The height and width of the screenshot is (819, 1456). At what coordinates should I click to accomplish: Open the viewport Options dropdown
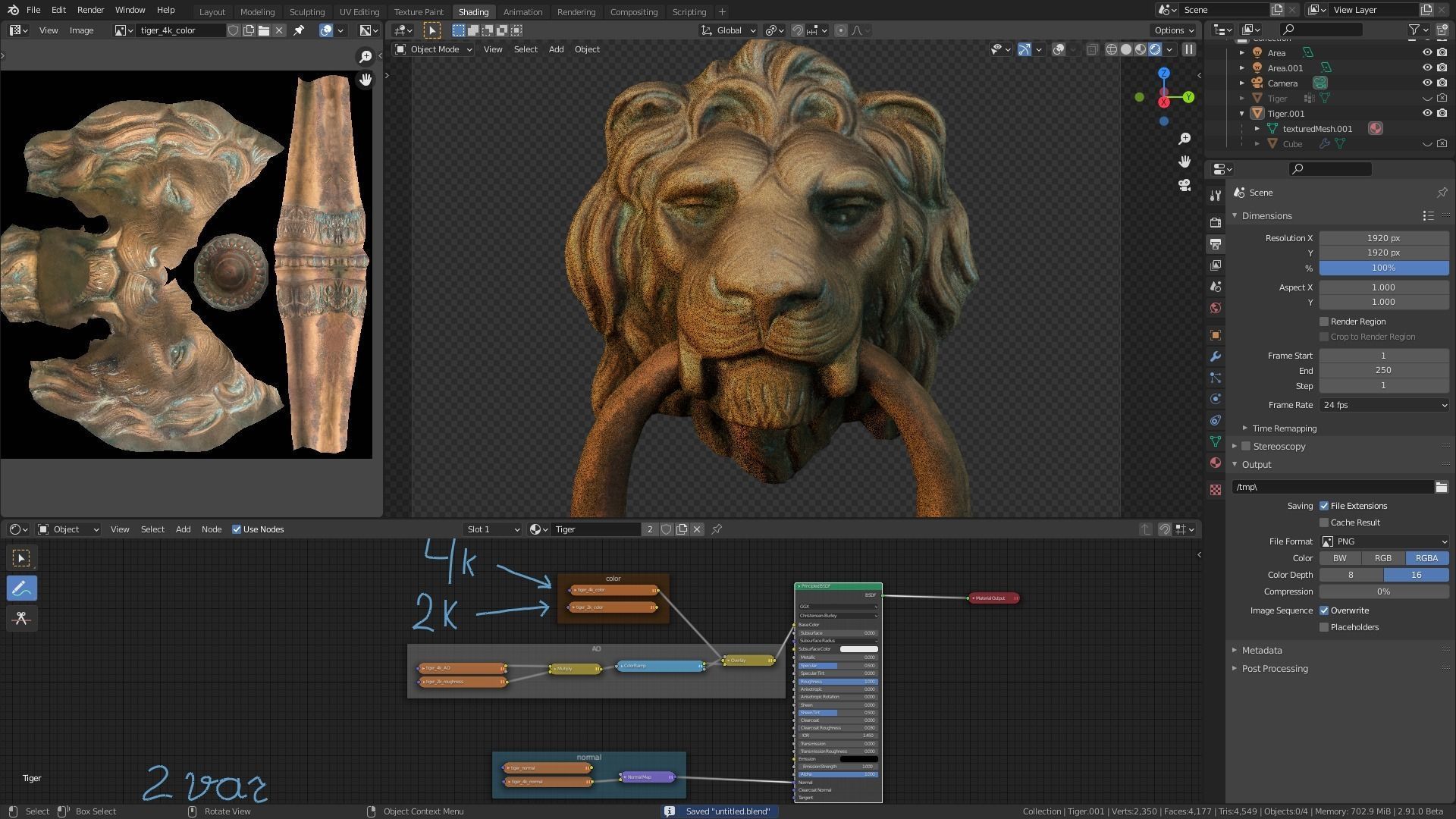point(1173,30)
